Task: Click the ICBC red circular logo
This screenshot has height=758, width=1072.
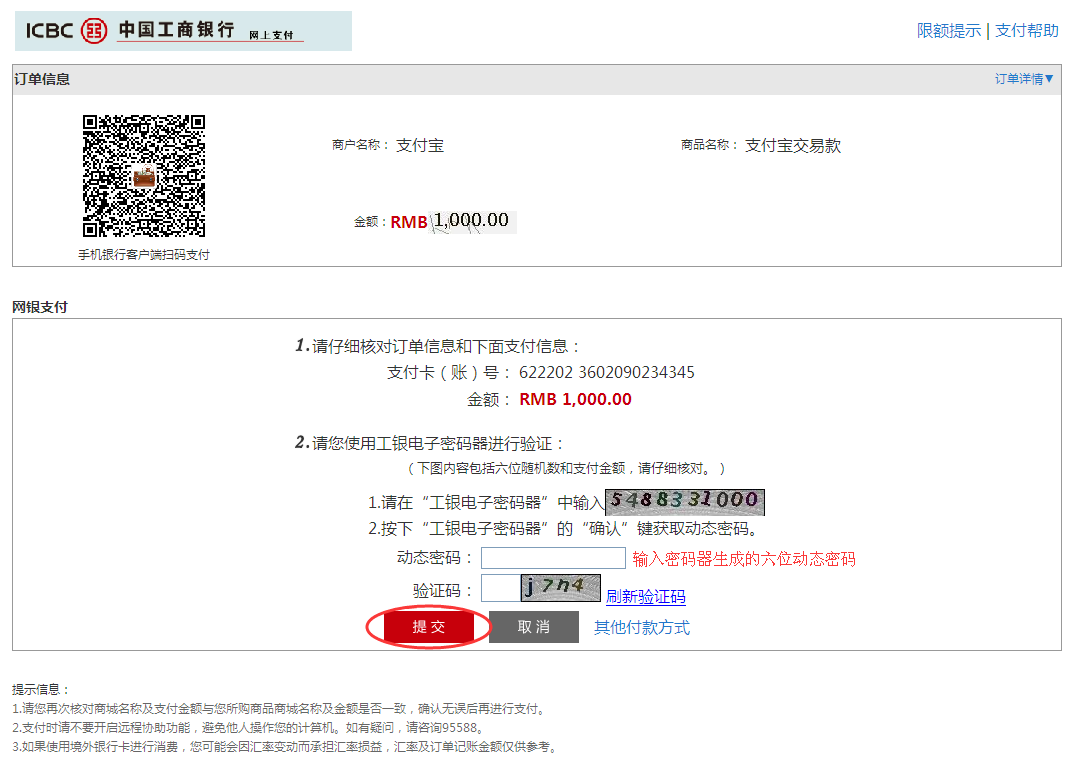Action: pos(93,30)
